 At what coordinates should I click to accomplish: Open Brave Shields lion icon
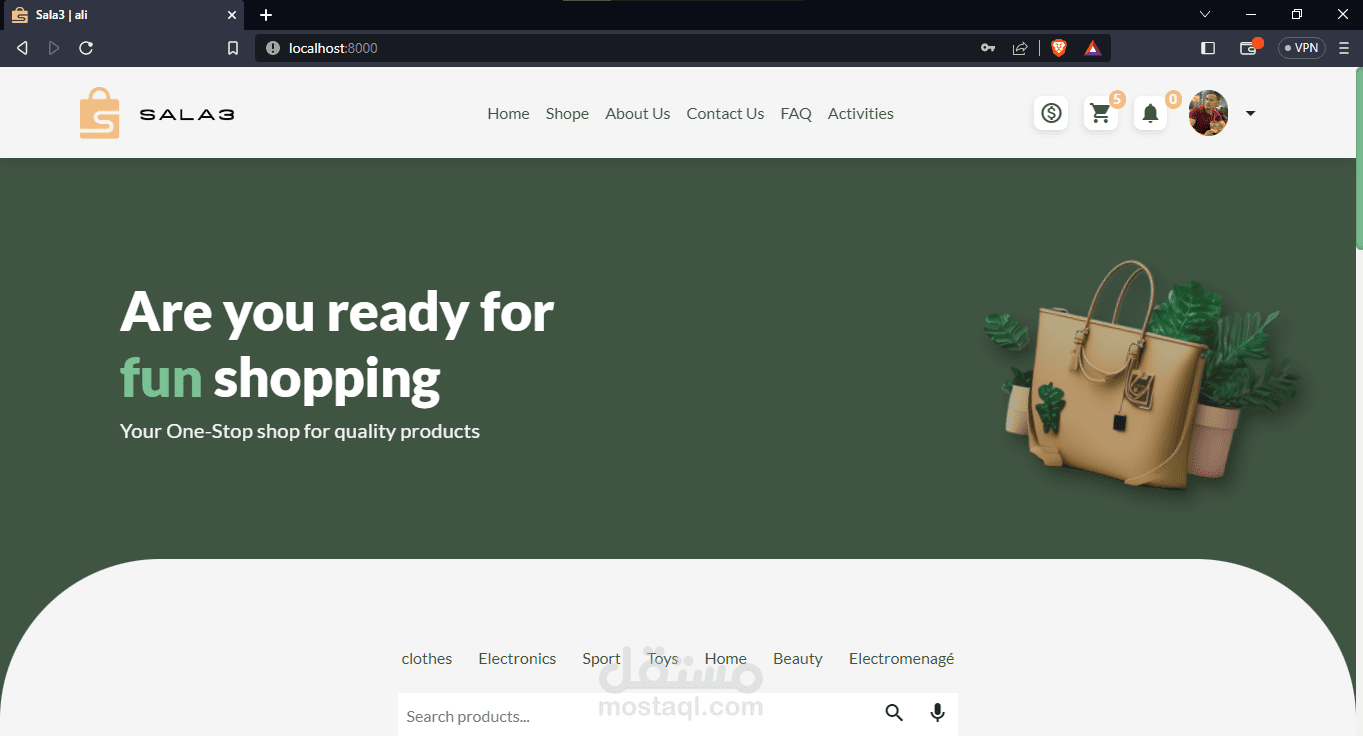[1059, 48]
